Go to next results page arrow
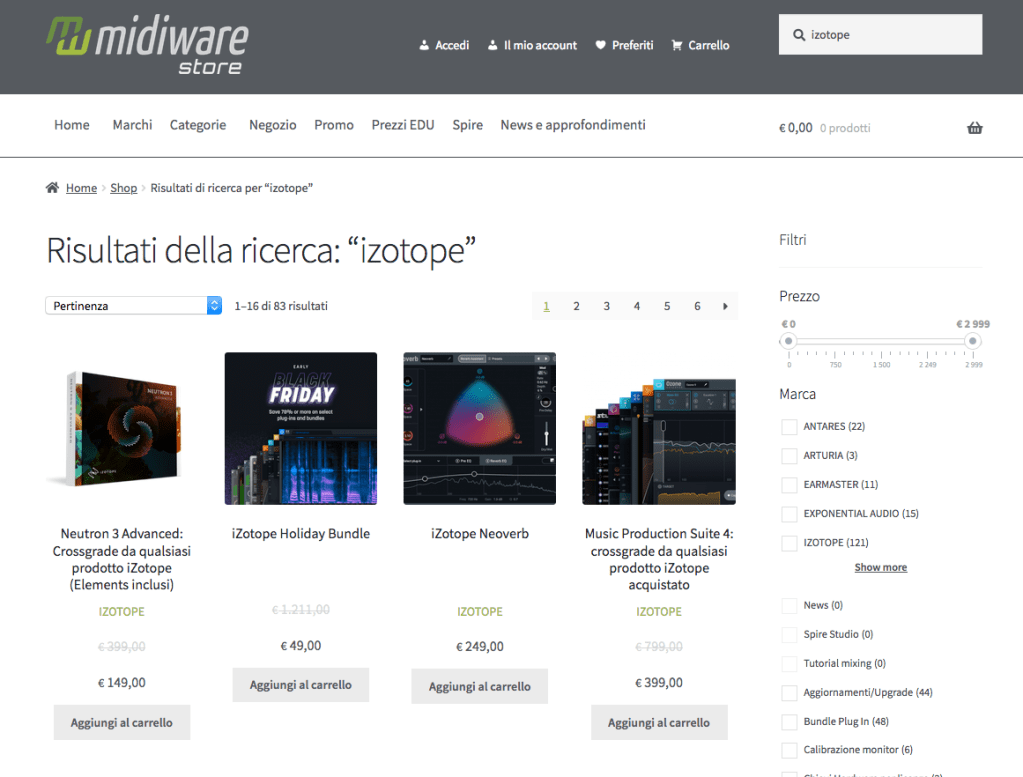The width and height of the screenshot is (1023, 777). click(x=725, y=306)
